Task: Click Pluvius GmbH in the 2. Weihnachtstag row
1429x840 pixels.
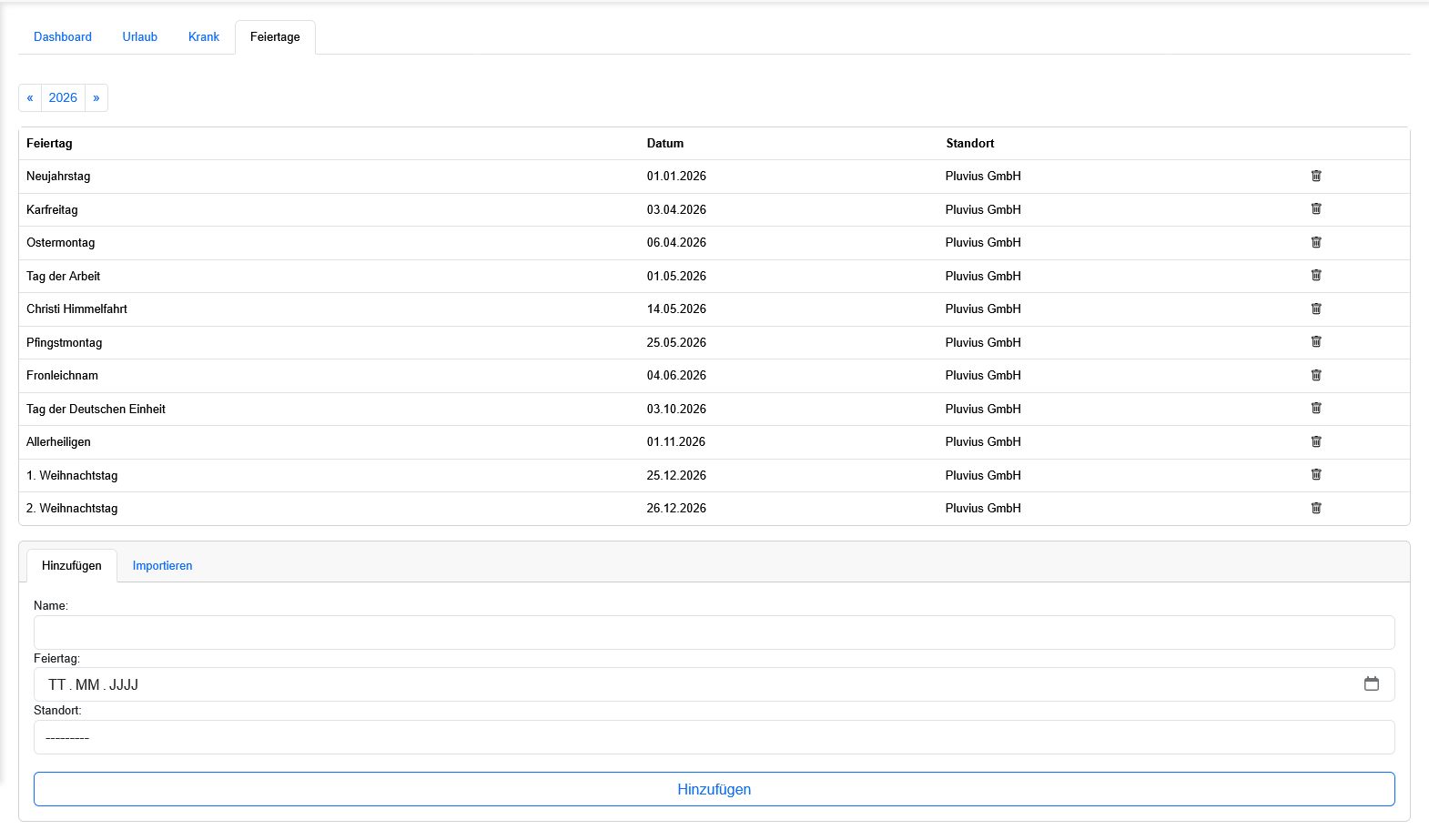Action: (x=983, y=508)
